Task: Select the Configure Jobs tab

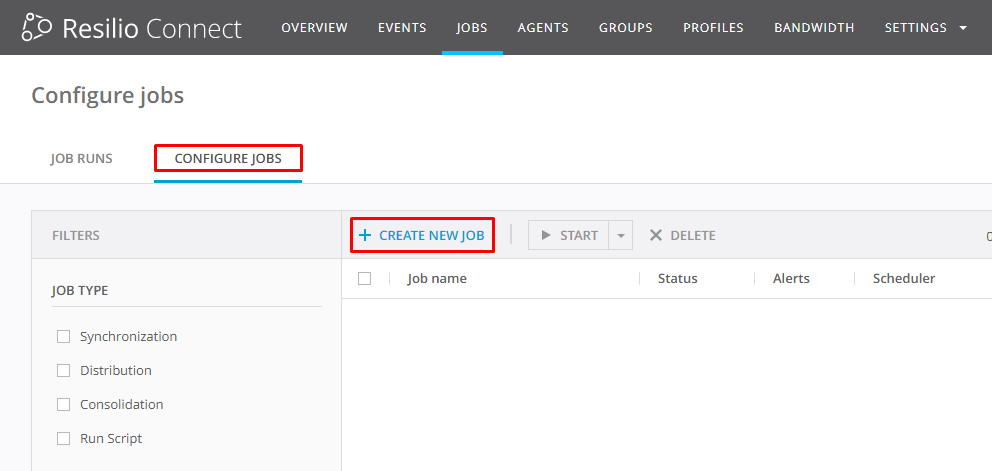Action: (x=228, y=159)
